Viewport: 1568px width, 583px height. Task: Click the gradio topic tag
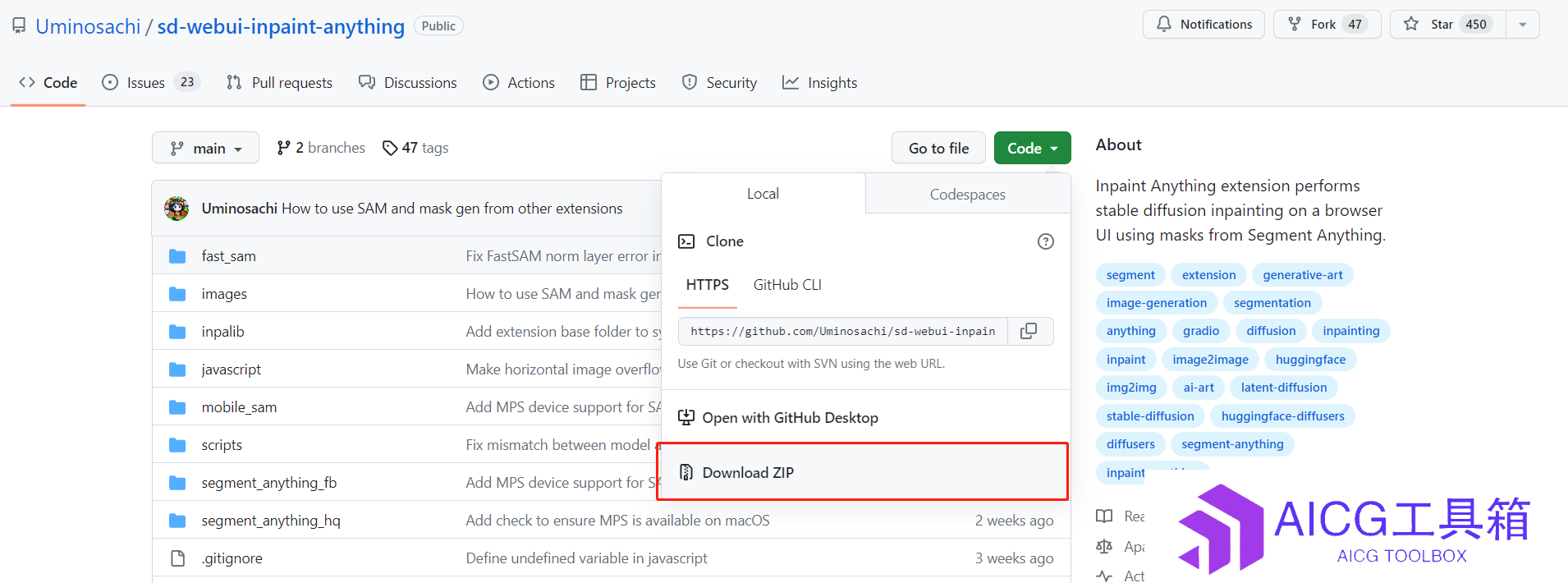tap(1201, 331)
